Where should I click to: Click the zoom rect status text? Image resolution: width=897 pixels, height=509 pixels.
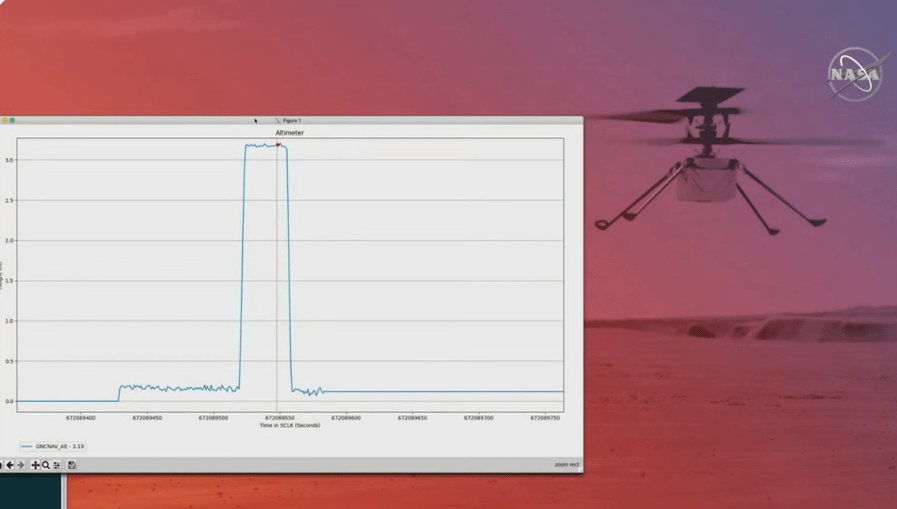[566, 465]
